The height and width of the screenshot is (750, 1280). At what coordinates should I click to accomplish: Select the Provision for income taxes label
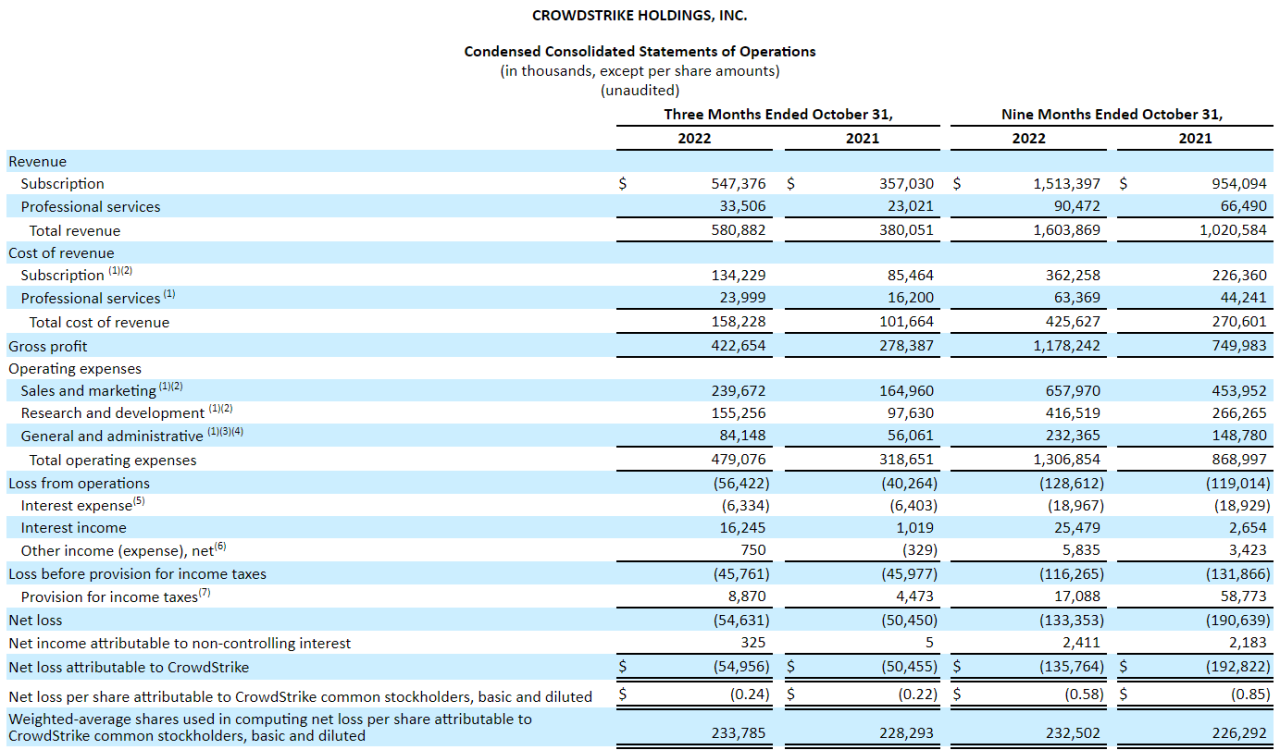(109, 597)
